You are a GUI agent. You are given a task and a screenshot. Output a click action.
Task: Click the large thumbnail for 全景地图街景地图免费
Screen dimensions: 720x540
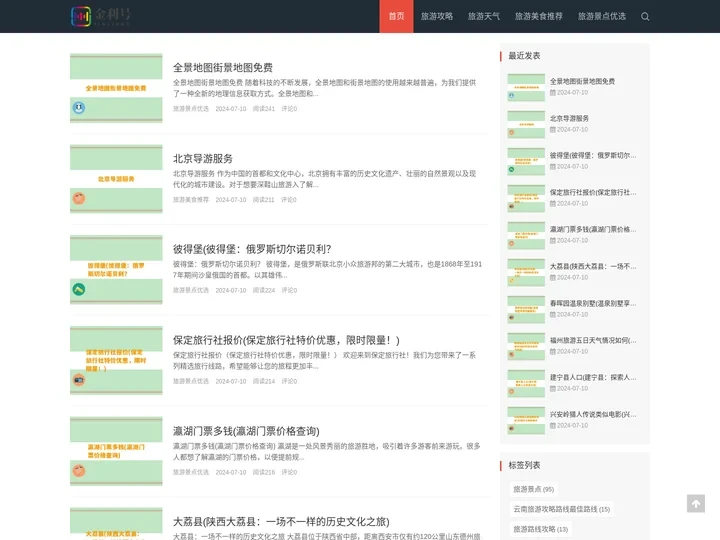(116, 88)
